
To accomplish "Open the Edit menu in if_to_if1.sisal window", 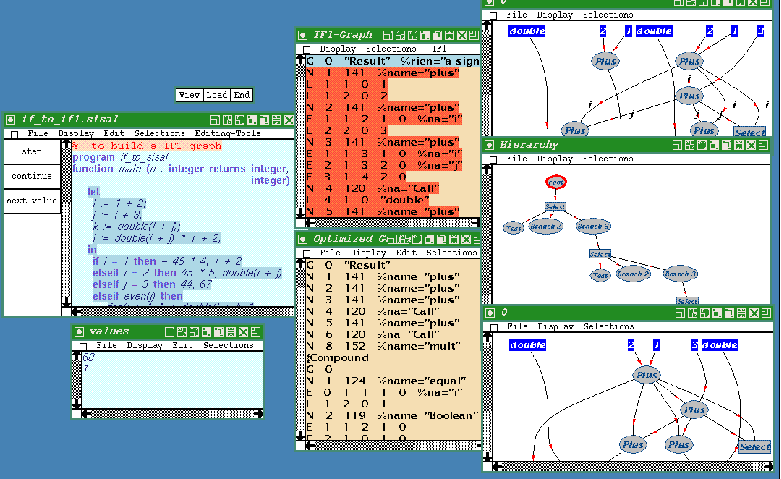I will pyautogui.click(x=114, y=133).
